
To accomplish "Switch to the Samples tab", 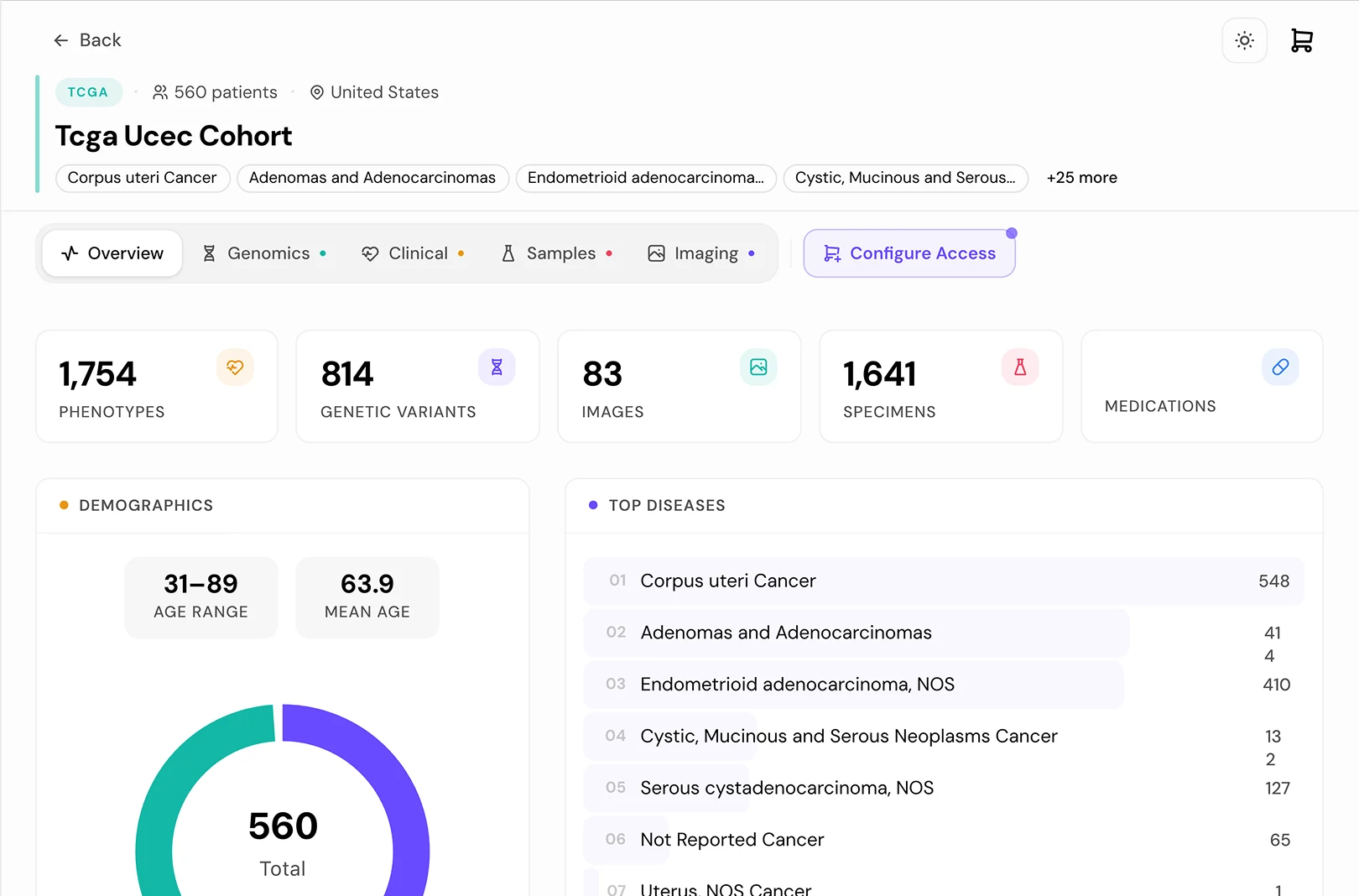I will coord(557,253).
